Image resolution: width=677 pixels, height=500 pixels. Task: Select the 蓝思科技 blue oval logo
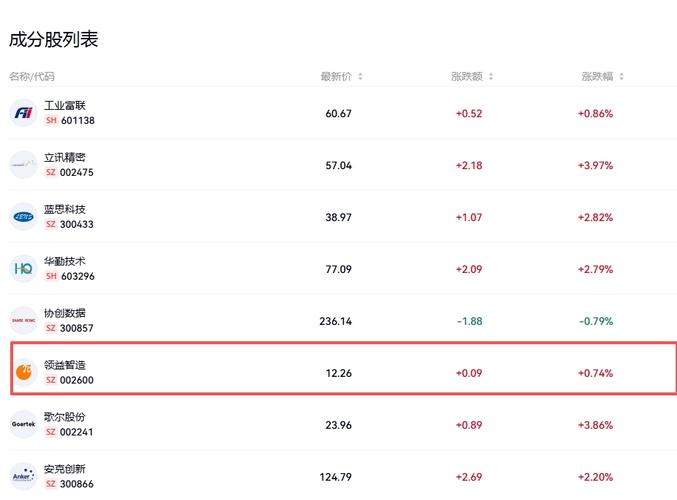[23, 216]
